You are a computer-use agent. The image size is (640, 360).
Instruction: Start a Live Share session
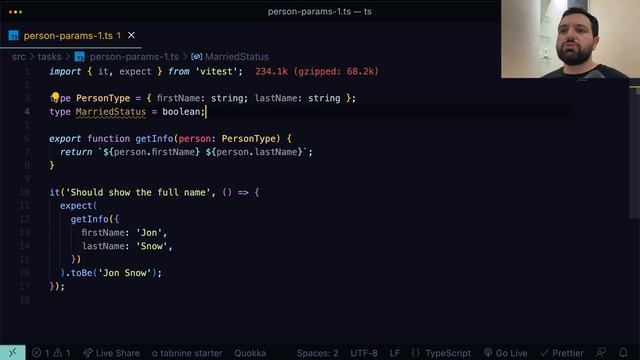[x=111, y=353]
